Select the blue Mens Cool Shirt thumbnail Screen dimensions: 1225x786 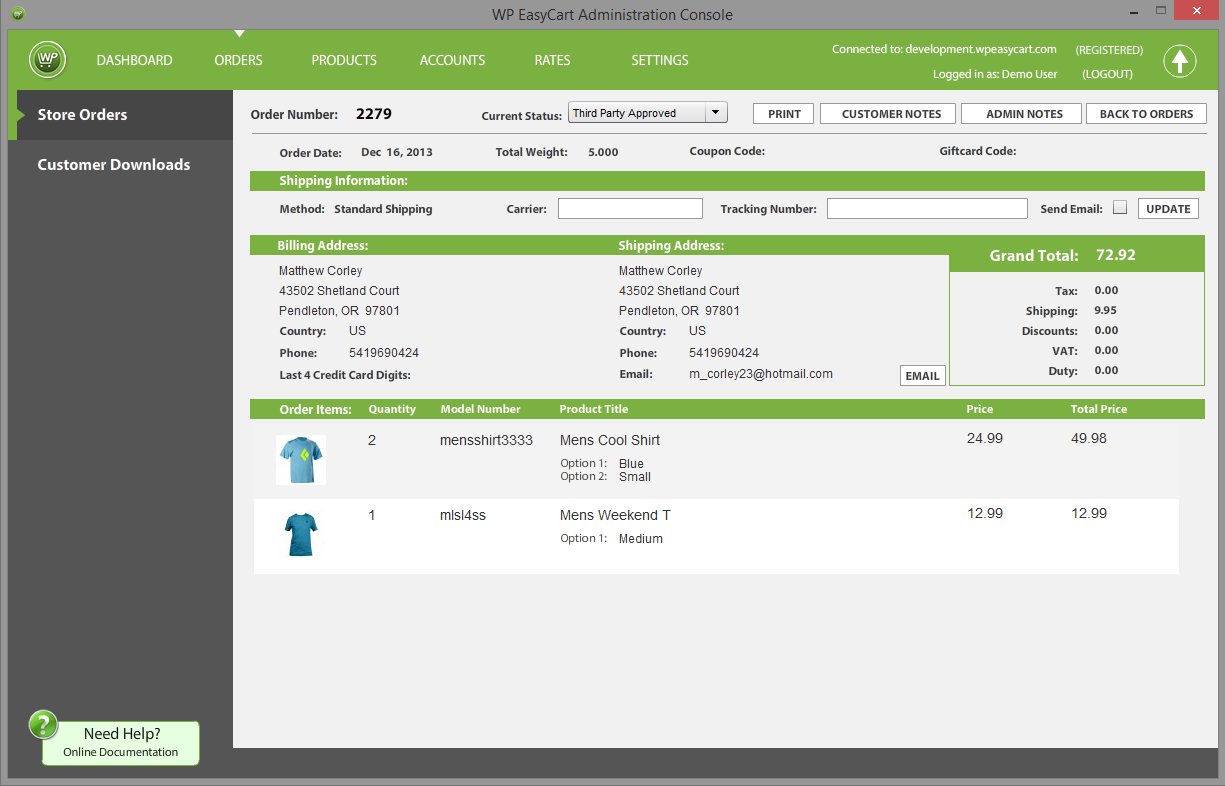click(301, 460)
